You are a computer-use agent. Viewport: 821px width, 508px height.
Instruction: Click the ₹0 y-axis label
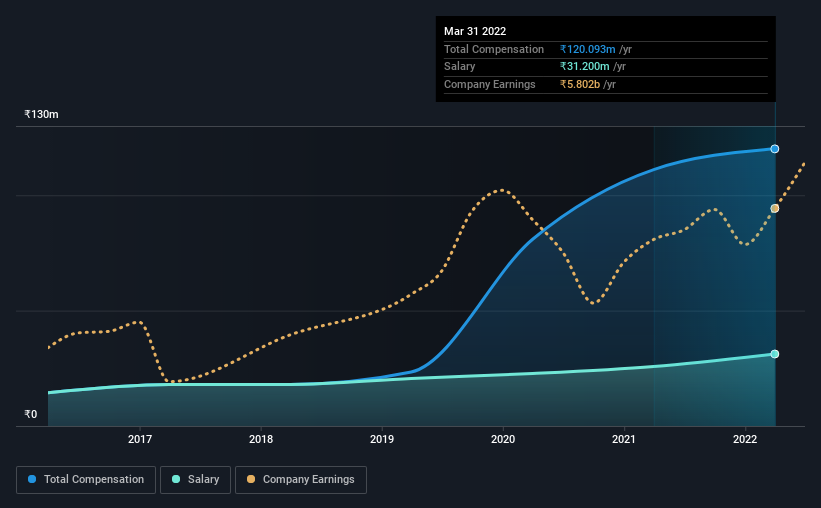[x=31, y=414]
